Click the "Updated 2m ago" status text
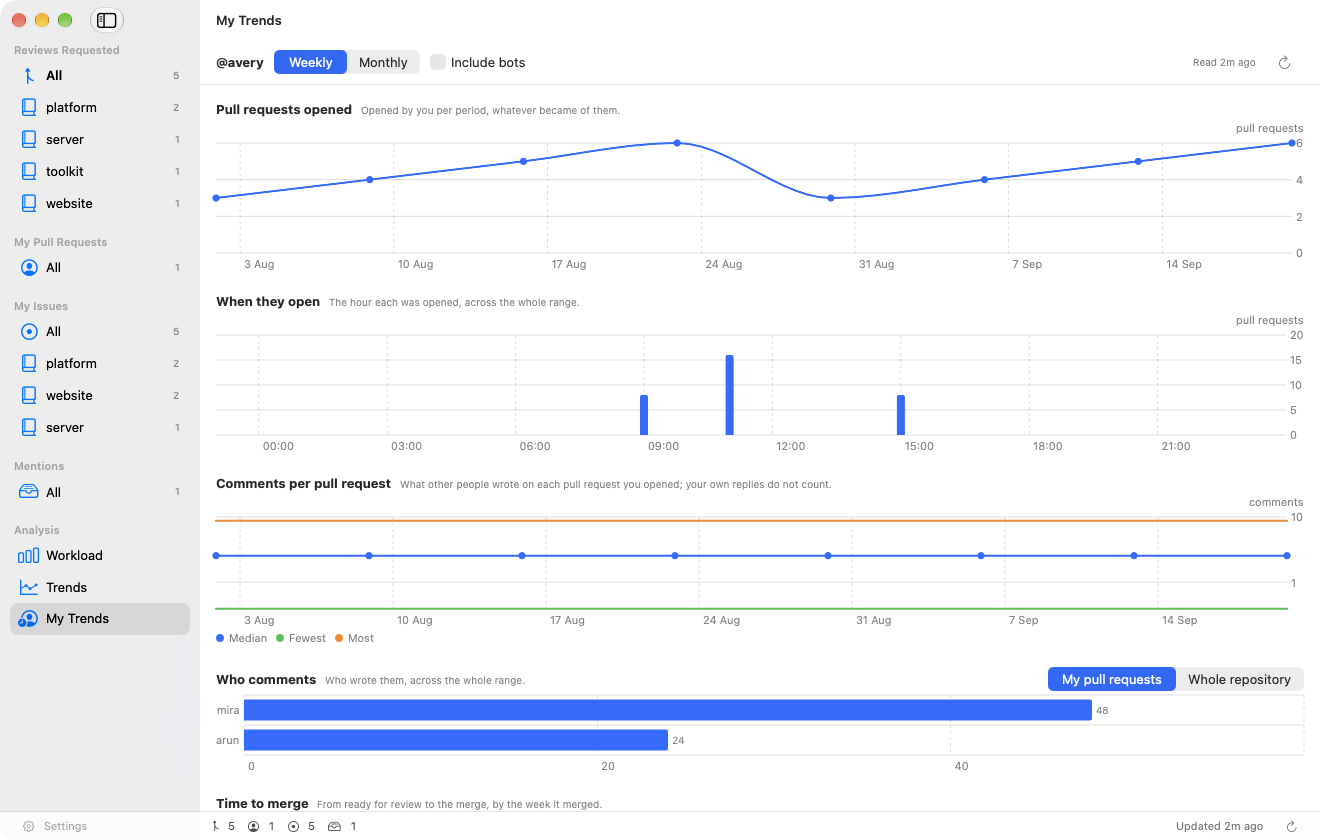Image resolution: width=1320 pixels, height=840 pixels. pyautogui.click(x=1219, y=827)
